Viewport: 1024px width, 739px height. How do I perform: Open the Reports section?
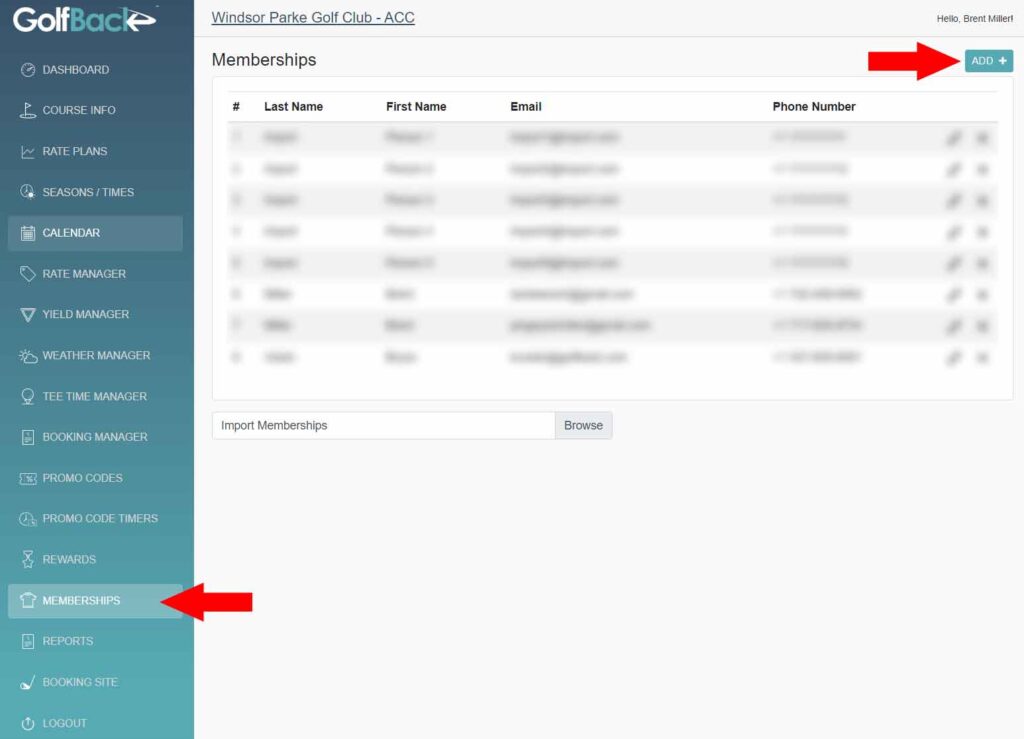67,641
